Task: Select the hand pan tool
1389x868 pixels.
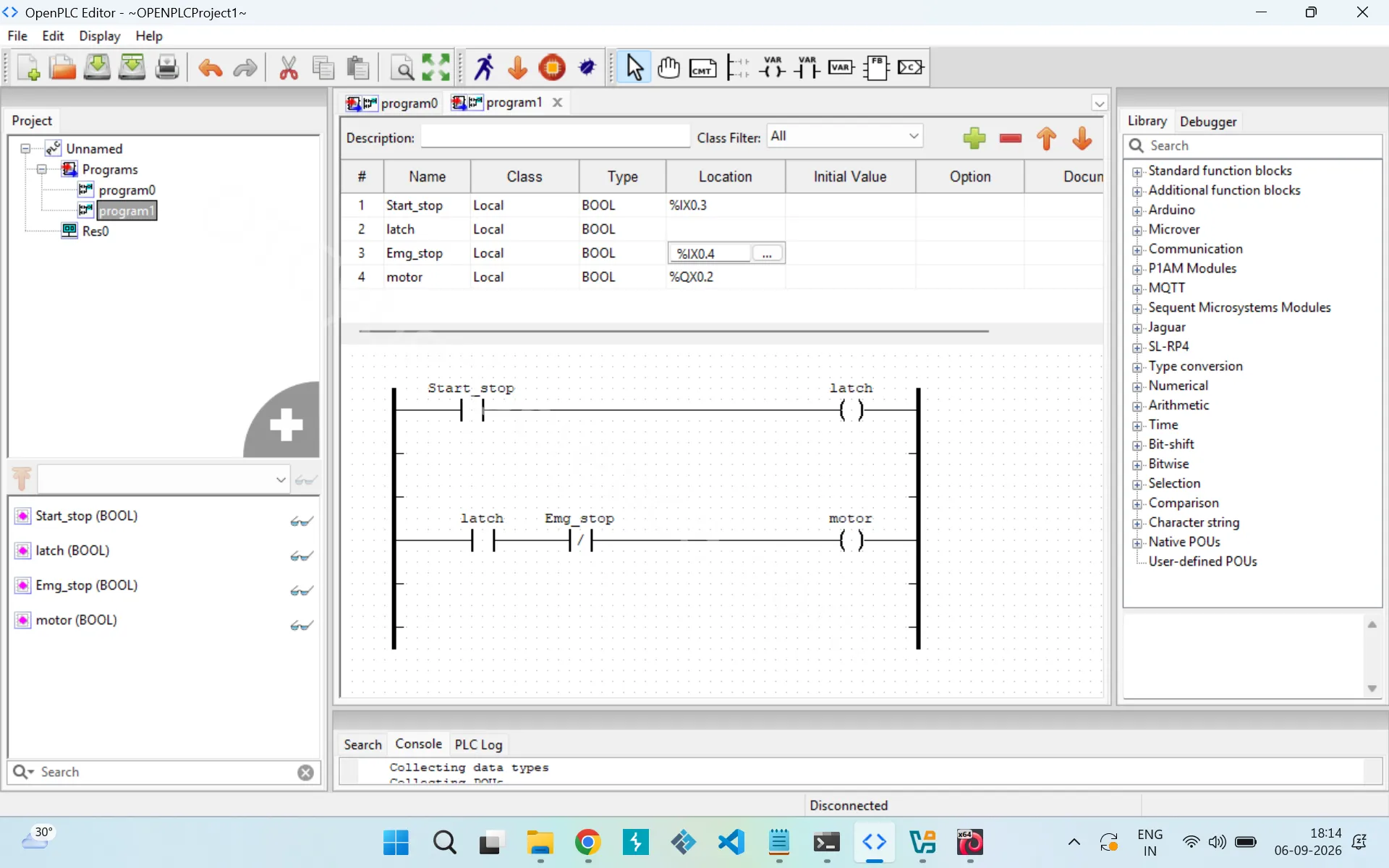Action: click(x=668, y=67)
